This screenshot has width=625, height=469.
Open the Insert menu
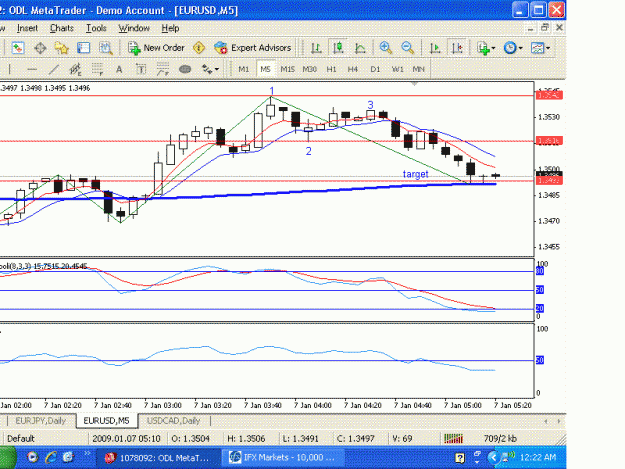[x=27, y=28]
